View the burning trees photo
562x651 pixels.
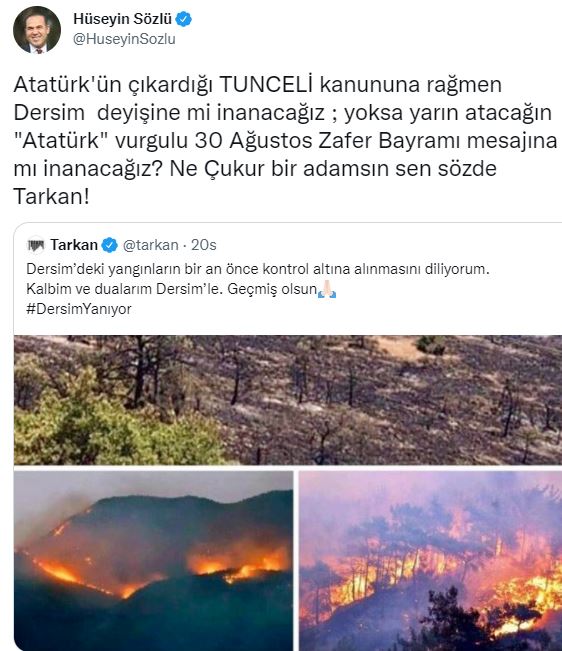click(x=430, y=560)
